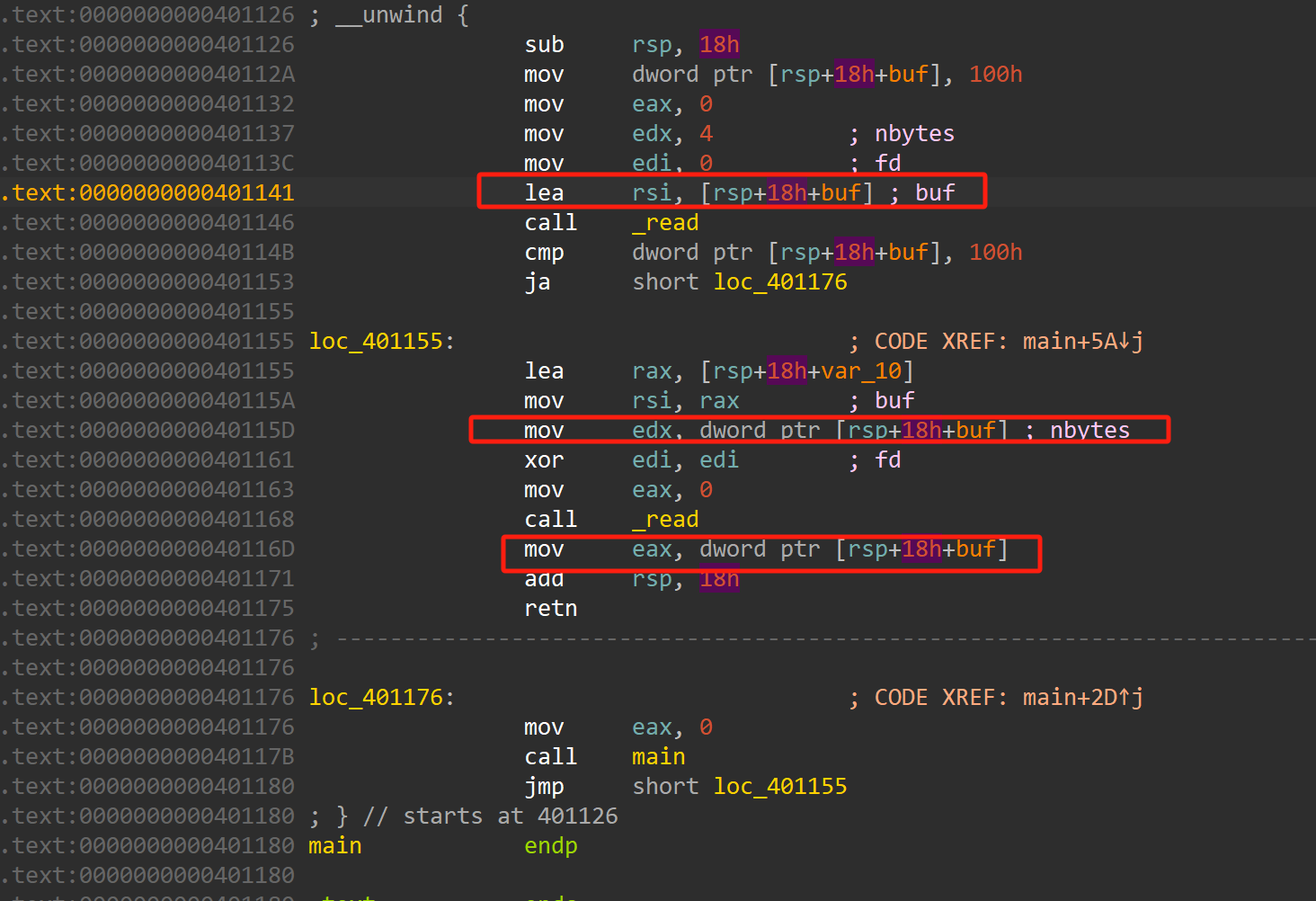Viewport: 1316px width, 901px height.
Task: Select the ja mnemonic at 401153
Action: point(538,281)
